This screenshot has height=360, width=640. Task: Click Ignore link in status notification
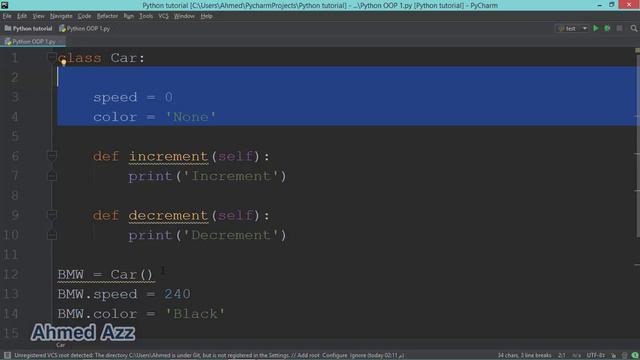[358, 356]
